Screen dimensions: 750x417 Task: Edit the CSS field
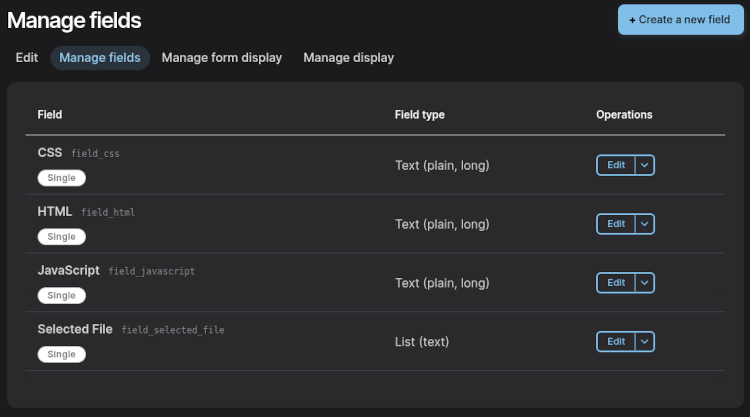pos(616,165)
